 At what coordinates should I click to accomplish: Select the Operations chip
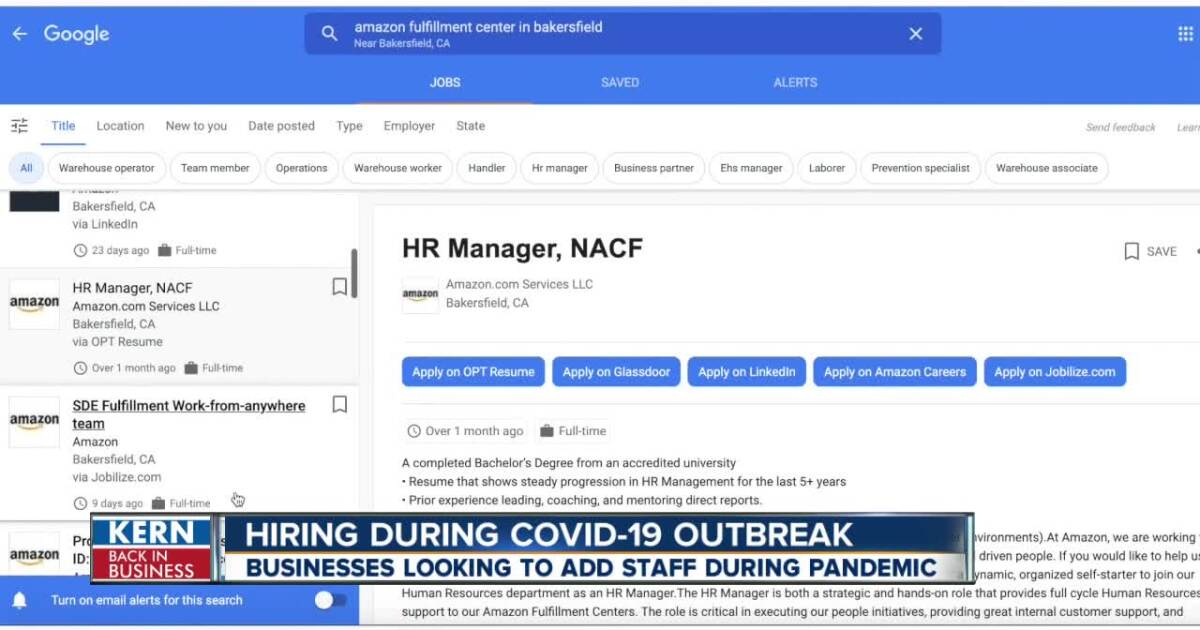301,168
